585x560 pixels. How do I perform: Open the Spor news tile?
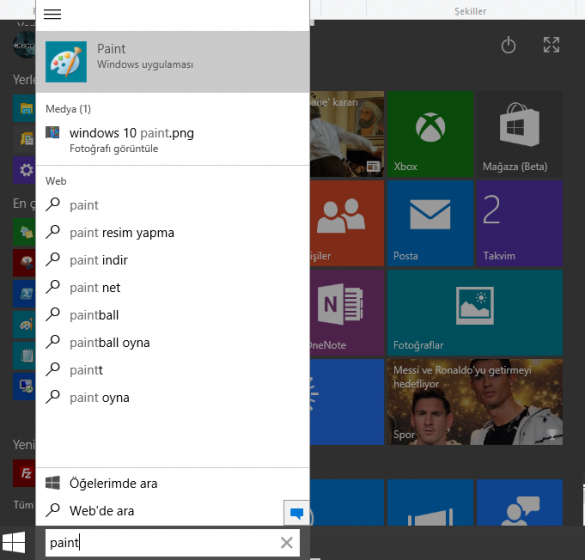tap(475, 402)
